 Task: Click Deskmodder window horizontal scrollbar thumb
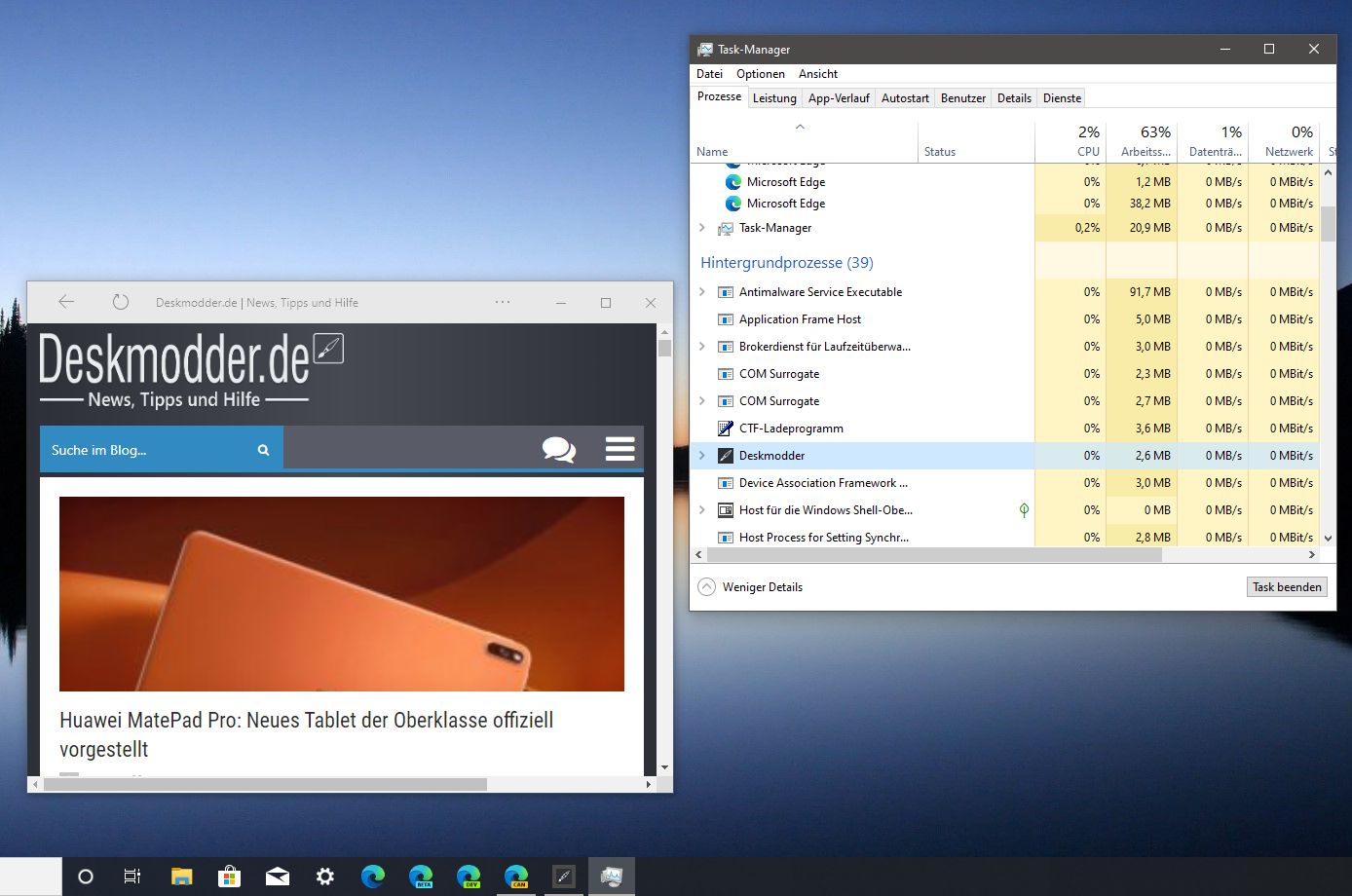point(265,784)
